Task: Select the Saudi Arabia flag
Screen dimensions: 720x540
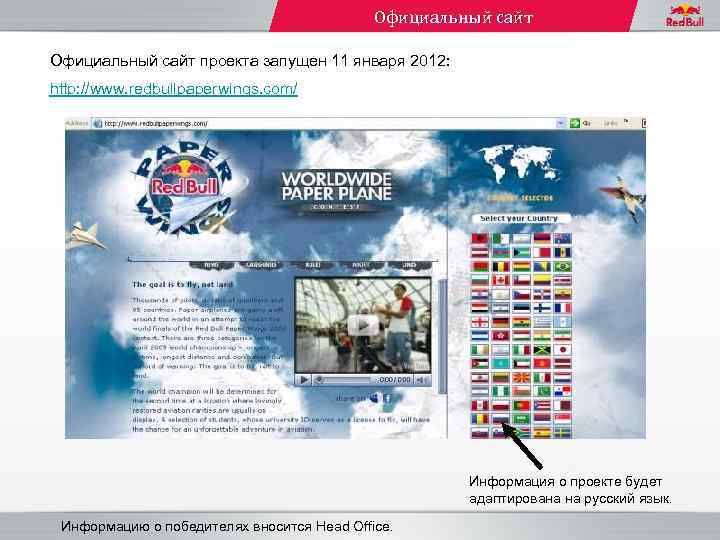Action: 521,419
